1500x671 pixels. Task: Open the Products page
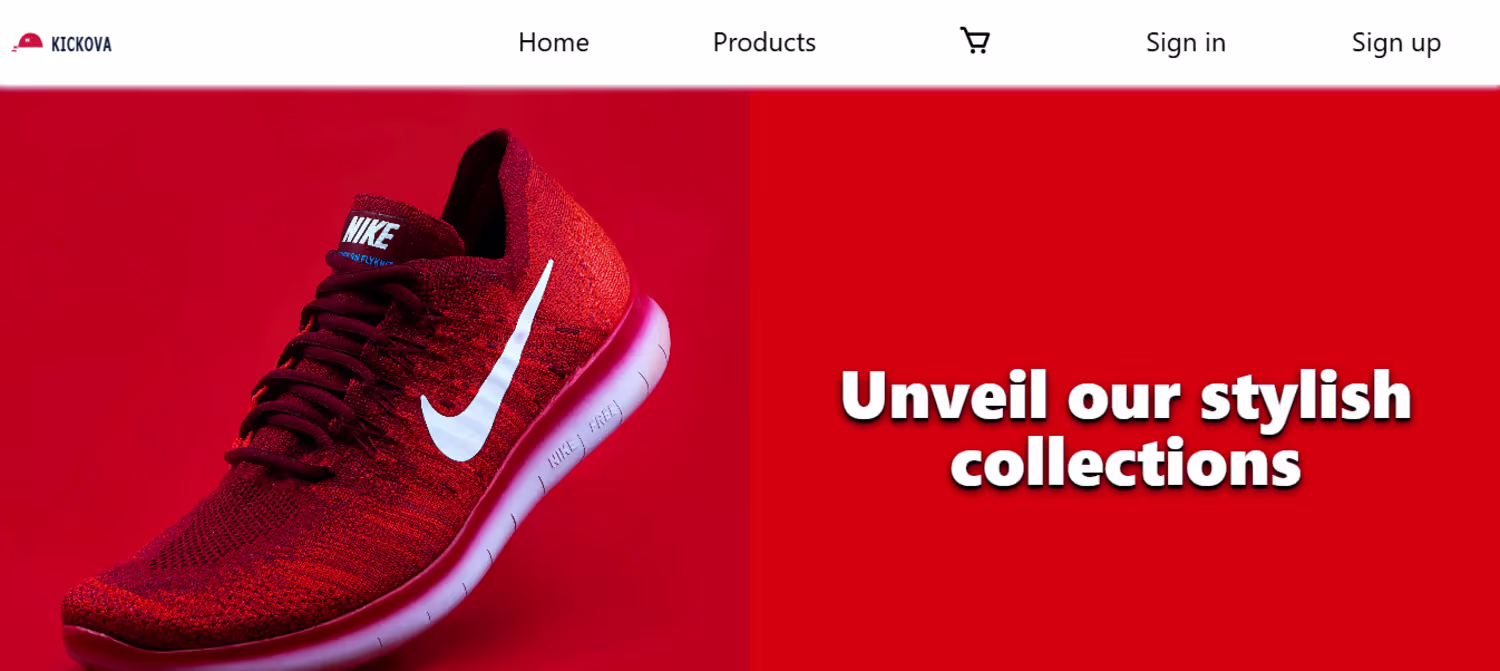(x=764, y=43)
